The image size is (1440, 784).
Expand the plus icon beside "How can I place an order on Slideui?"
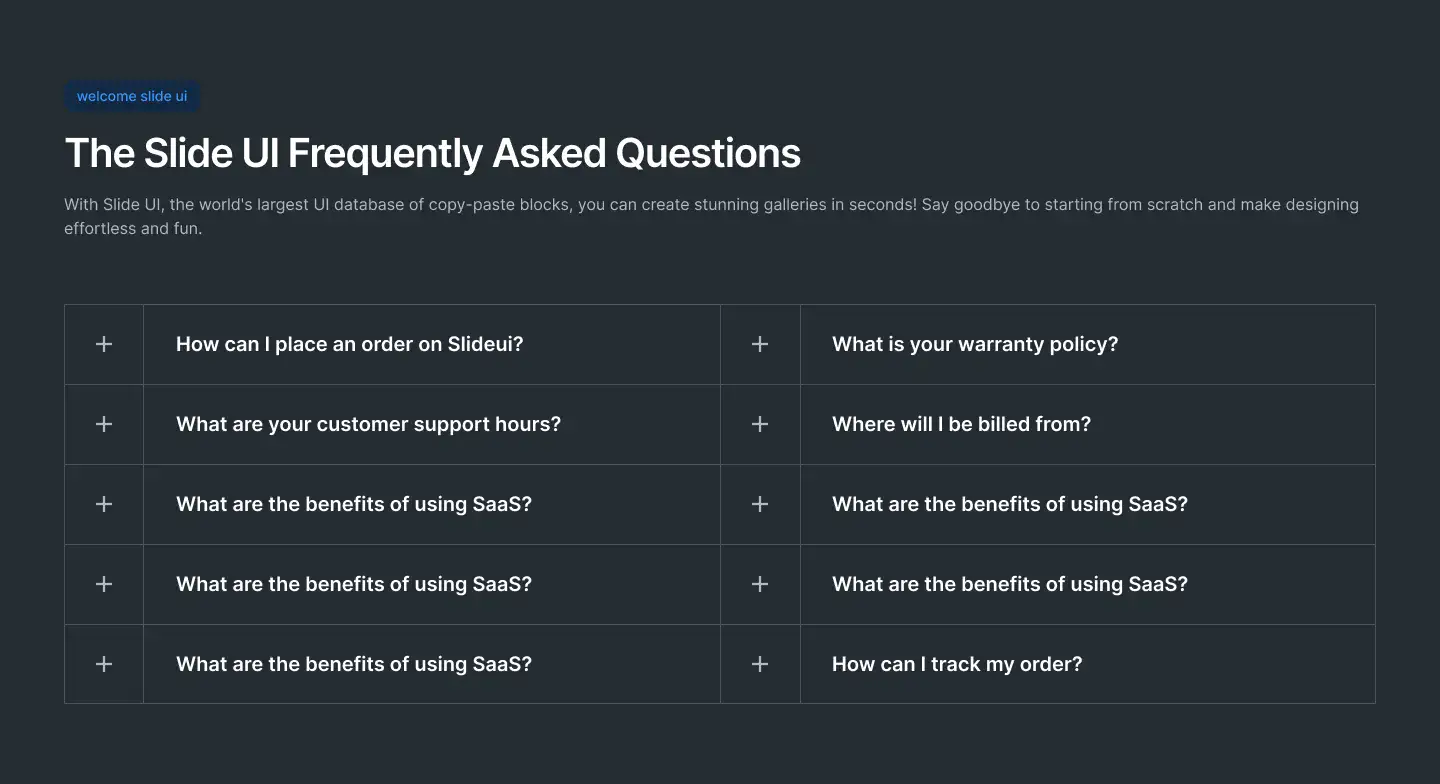pyautogui.click(x=104, y=344)
